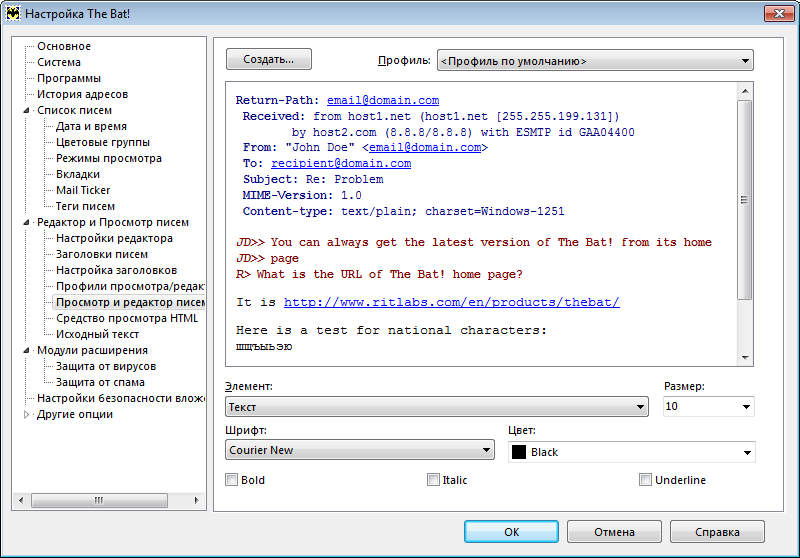
Task: Open the Цвет color dropdown showing Black
Action: pos(632,452)
